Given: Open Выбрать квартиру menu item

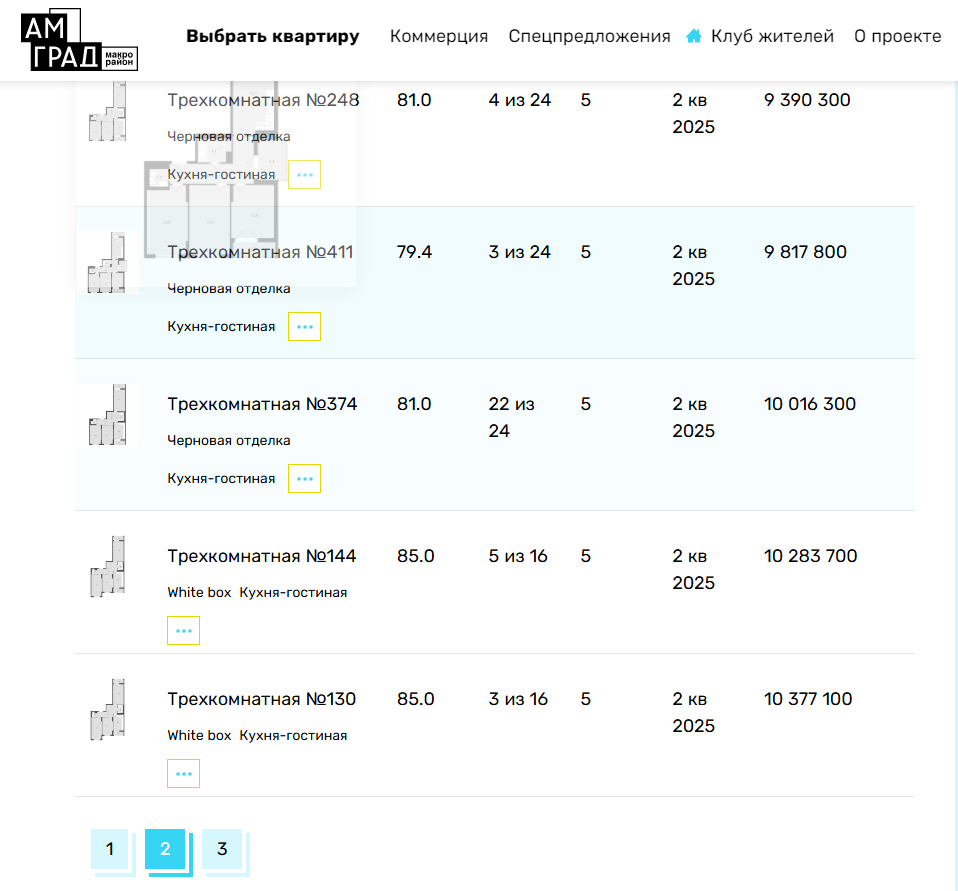Looking at the screenshot, I should [x=272, y=36].
